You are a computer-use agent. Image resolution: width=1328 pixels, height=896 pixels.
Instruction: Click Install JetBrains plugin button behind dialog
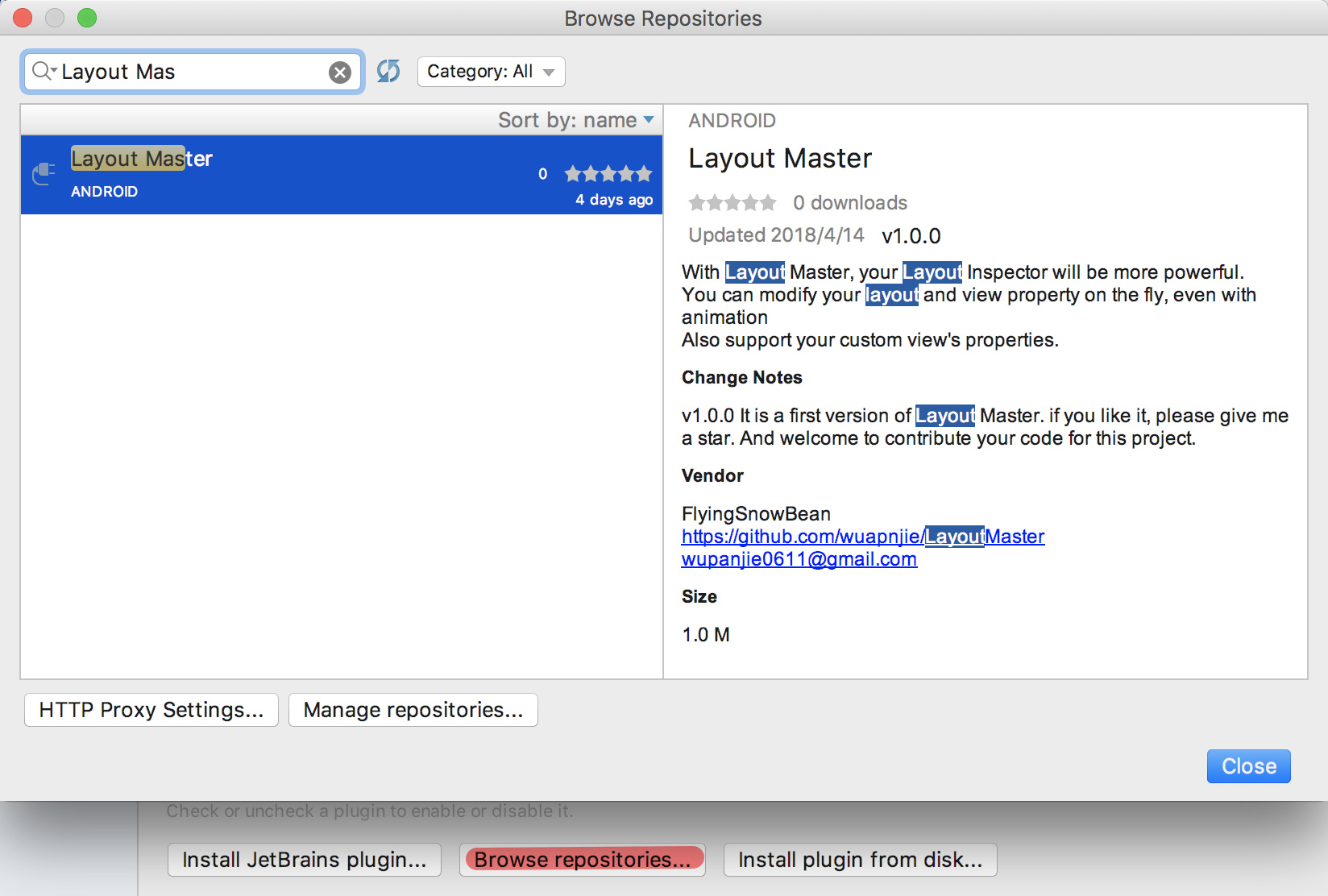(305, 860)
